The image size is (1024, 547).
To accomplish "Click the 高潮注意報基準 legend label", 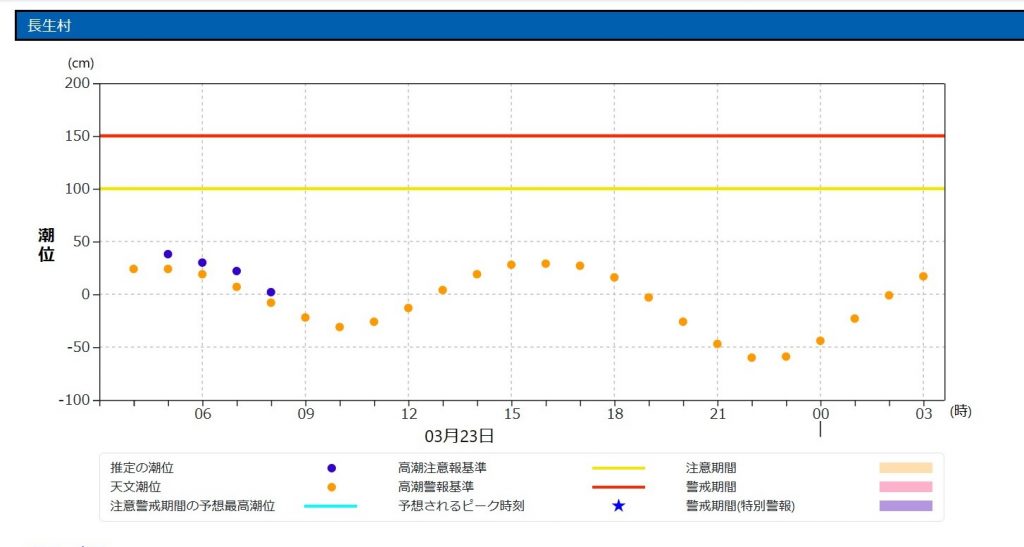I will [442, 468].
